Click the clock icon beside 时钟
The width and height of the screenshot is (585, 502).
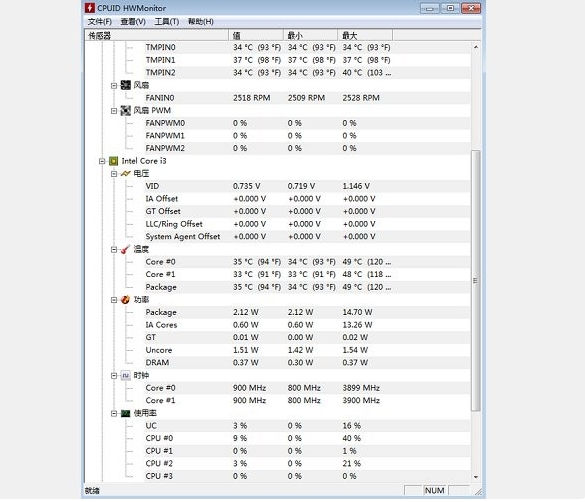(126, 376)
